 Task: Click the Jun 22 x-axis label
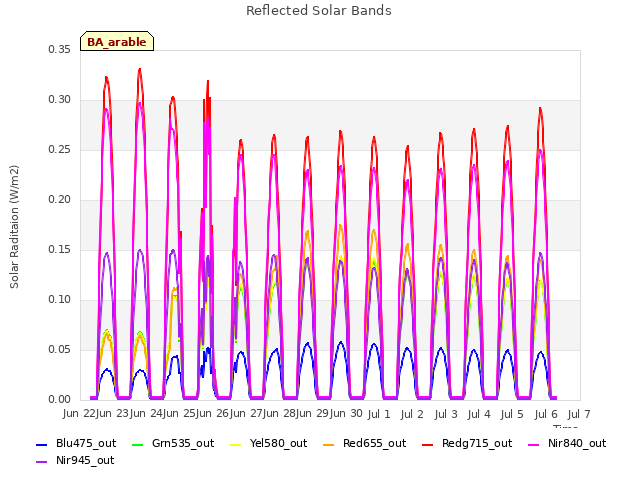pyautogui.click(x=80, y=413)
